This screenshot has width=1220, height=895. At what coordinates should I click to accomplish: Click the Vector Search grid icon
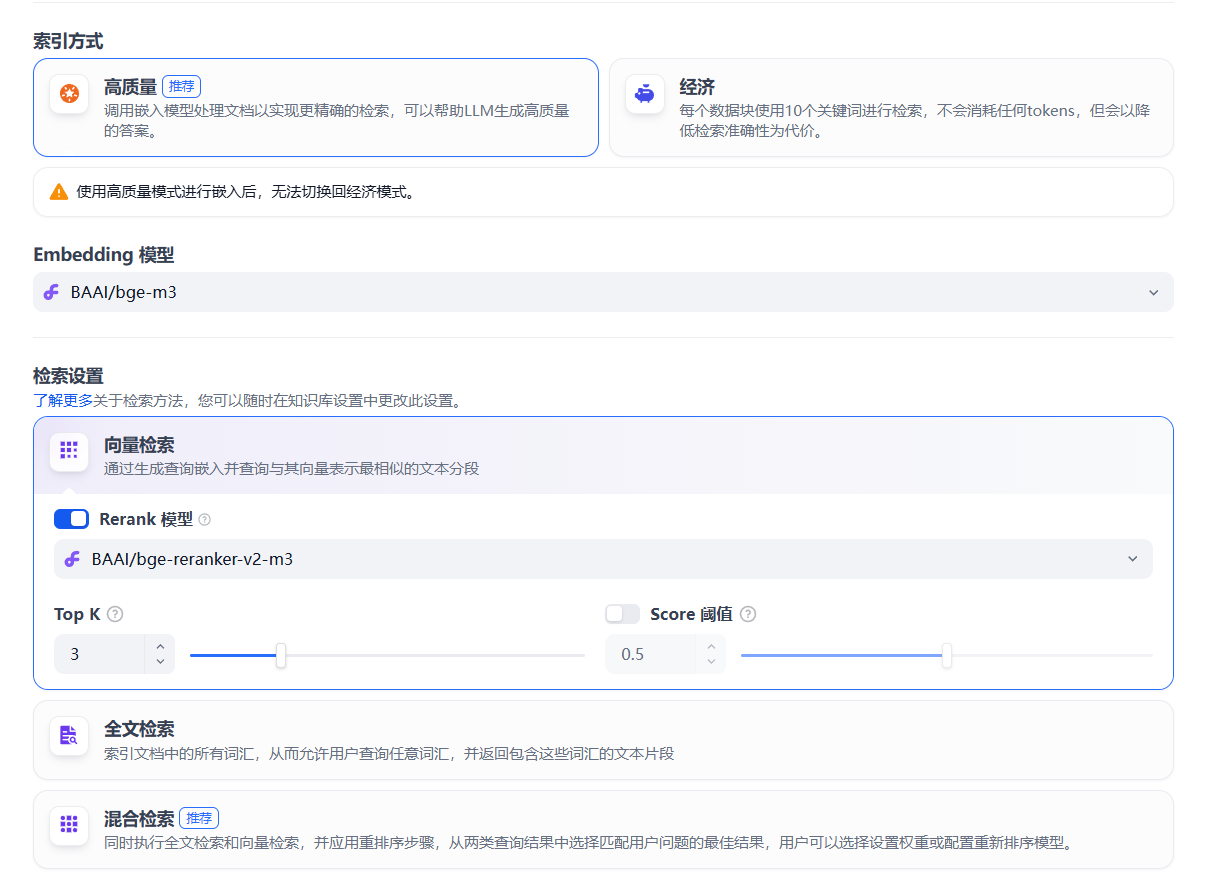pyautogui.click(x=69, y=451)
